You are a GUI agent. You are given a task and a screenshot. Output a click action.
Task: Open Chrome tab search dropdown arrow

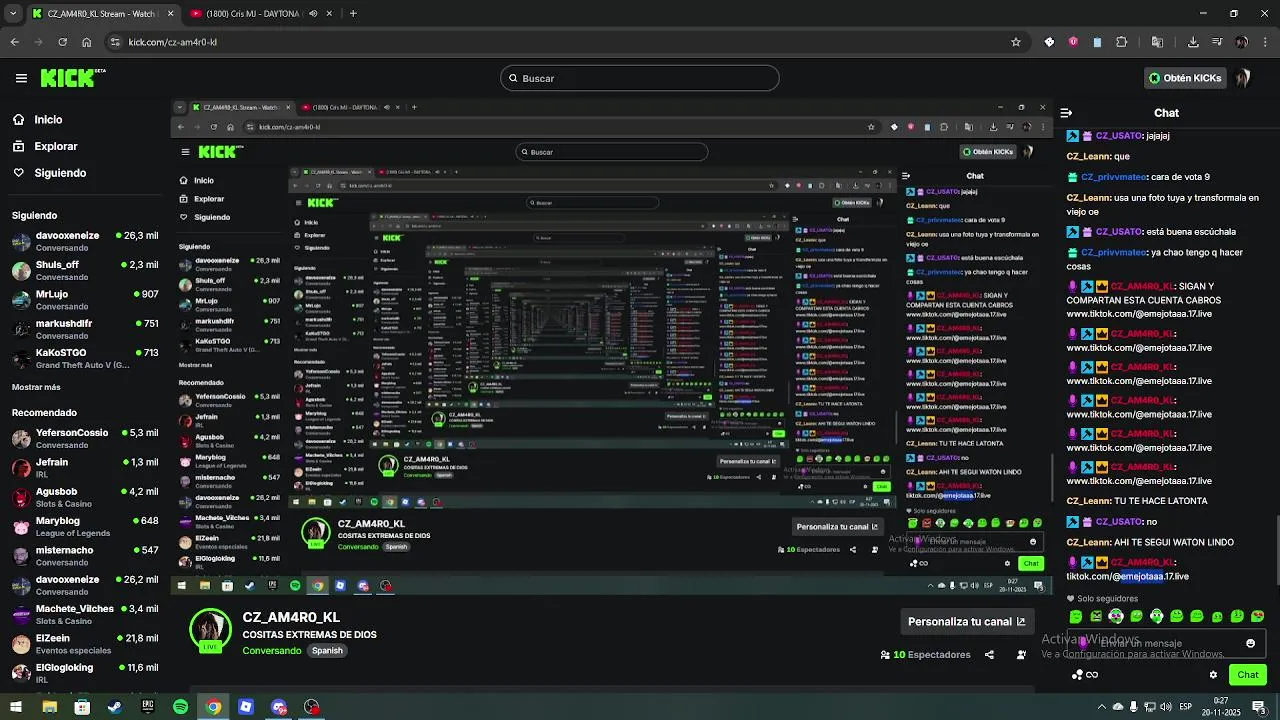point(14,14)
